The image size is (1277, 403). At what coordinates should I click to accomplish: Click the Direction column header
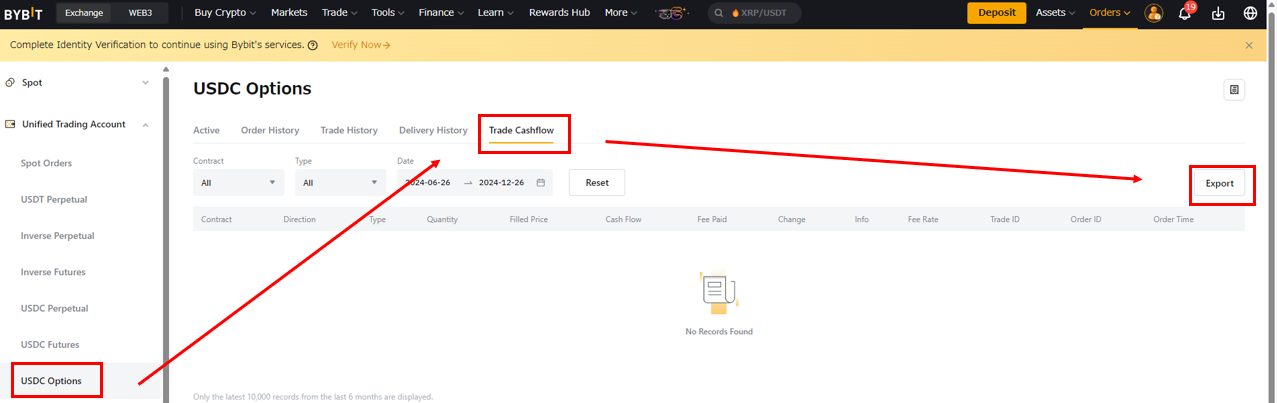[x=300, y=219]
